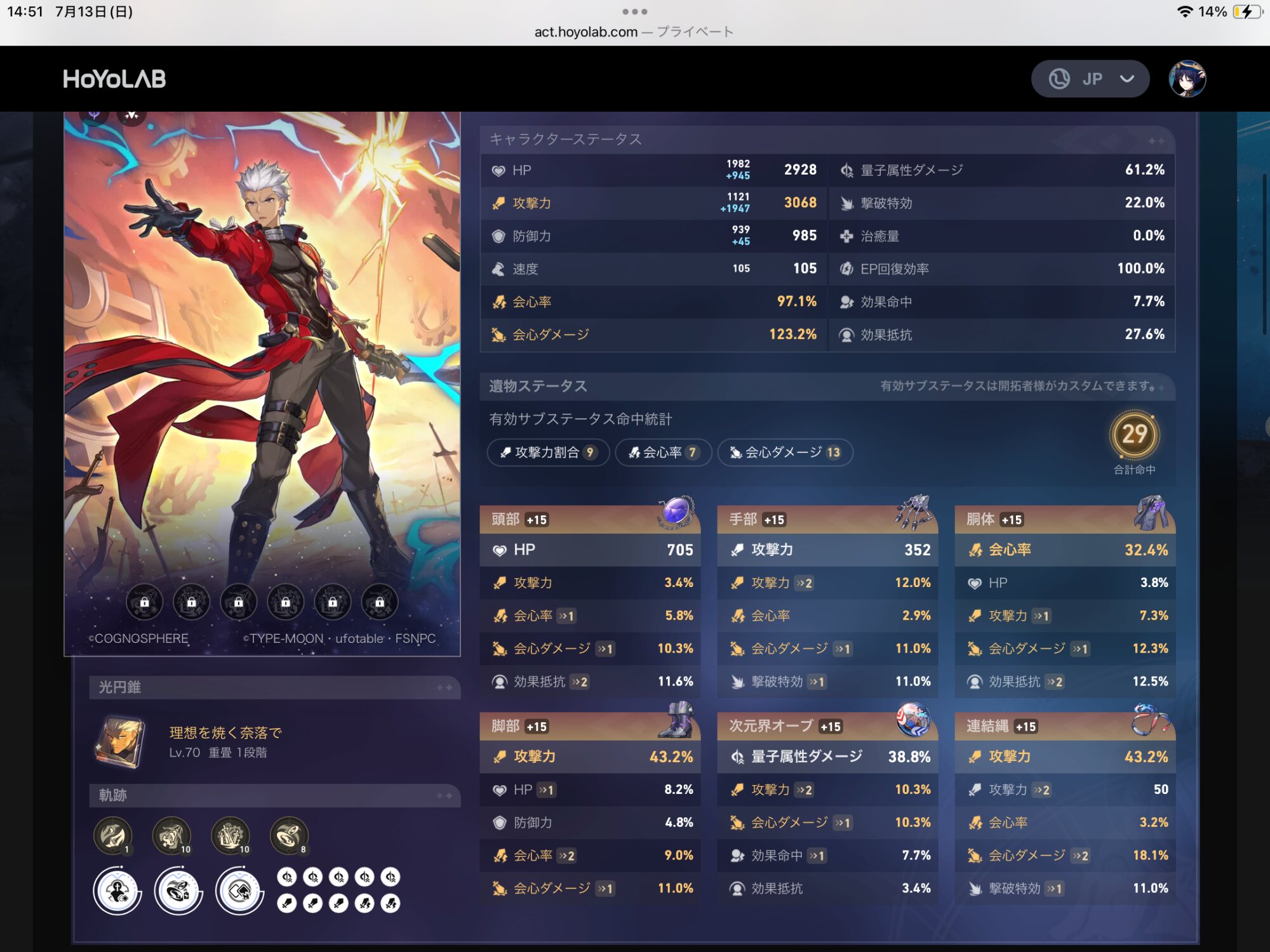Click the 29 total hits badge
Screen dimensions: 1270x952
click(1134, 435)
